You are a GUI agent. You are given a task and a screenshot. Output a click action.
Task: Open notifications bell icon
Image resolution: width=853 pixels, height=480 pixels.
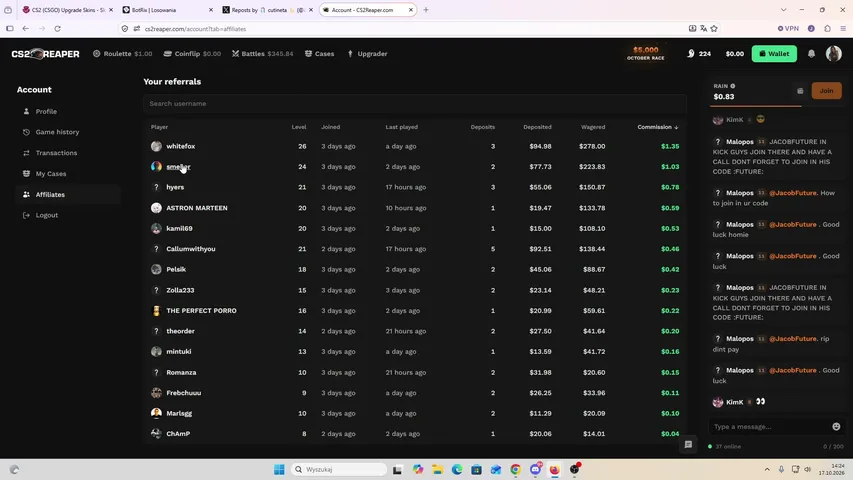[811, 53]
